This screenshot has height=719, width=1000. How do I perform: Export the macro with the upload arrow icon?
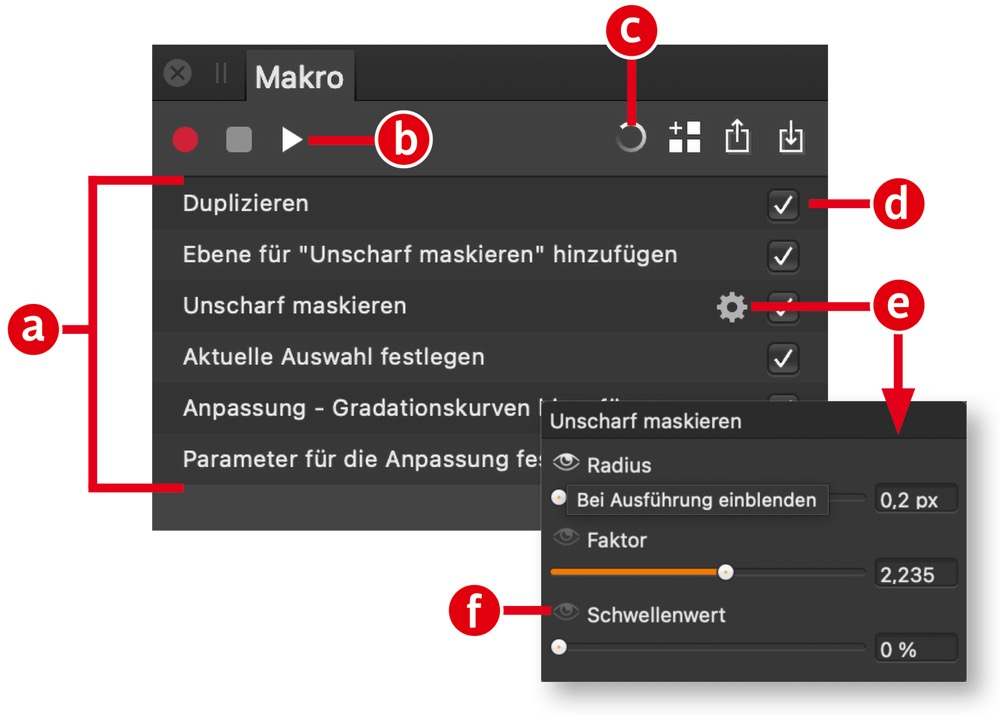(x=737, y=136)
